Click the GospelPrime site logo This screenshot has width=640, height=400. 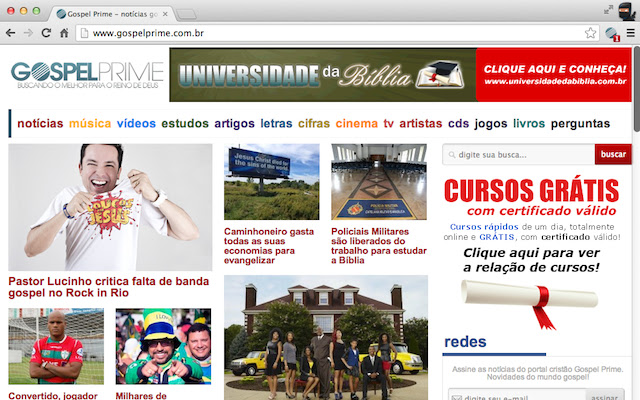(x=87, y=75)
